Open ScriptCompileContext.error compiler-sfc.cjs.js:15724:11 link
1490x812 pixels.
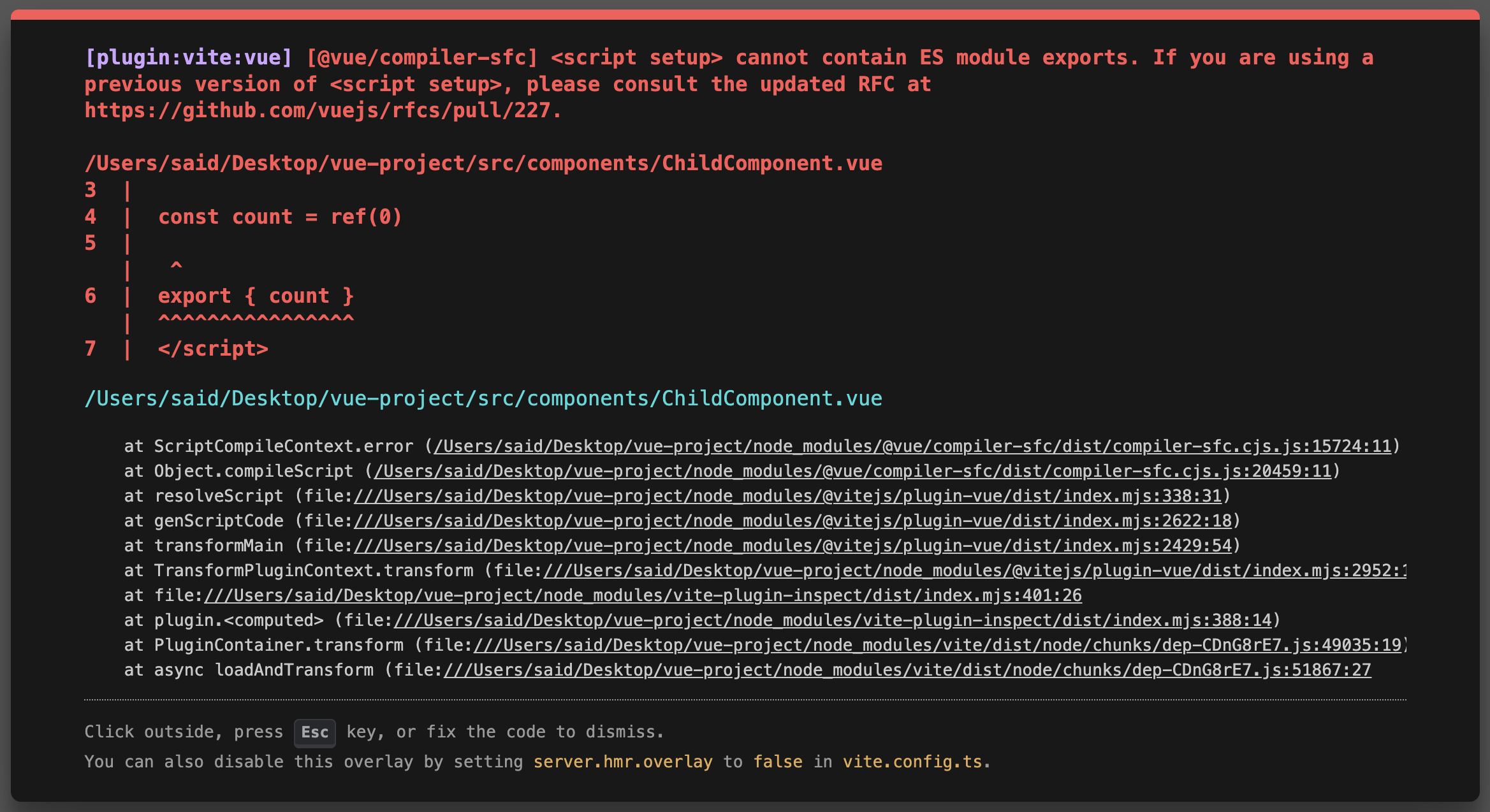(912, 446)
